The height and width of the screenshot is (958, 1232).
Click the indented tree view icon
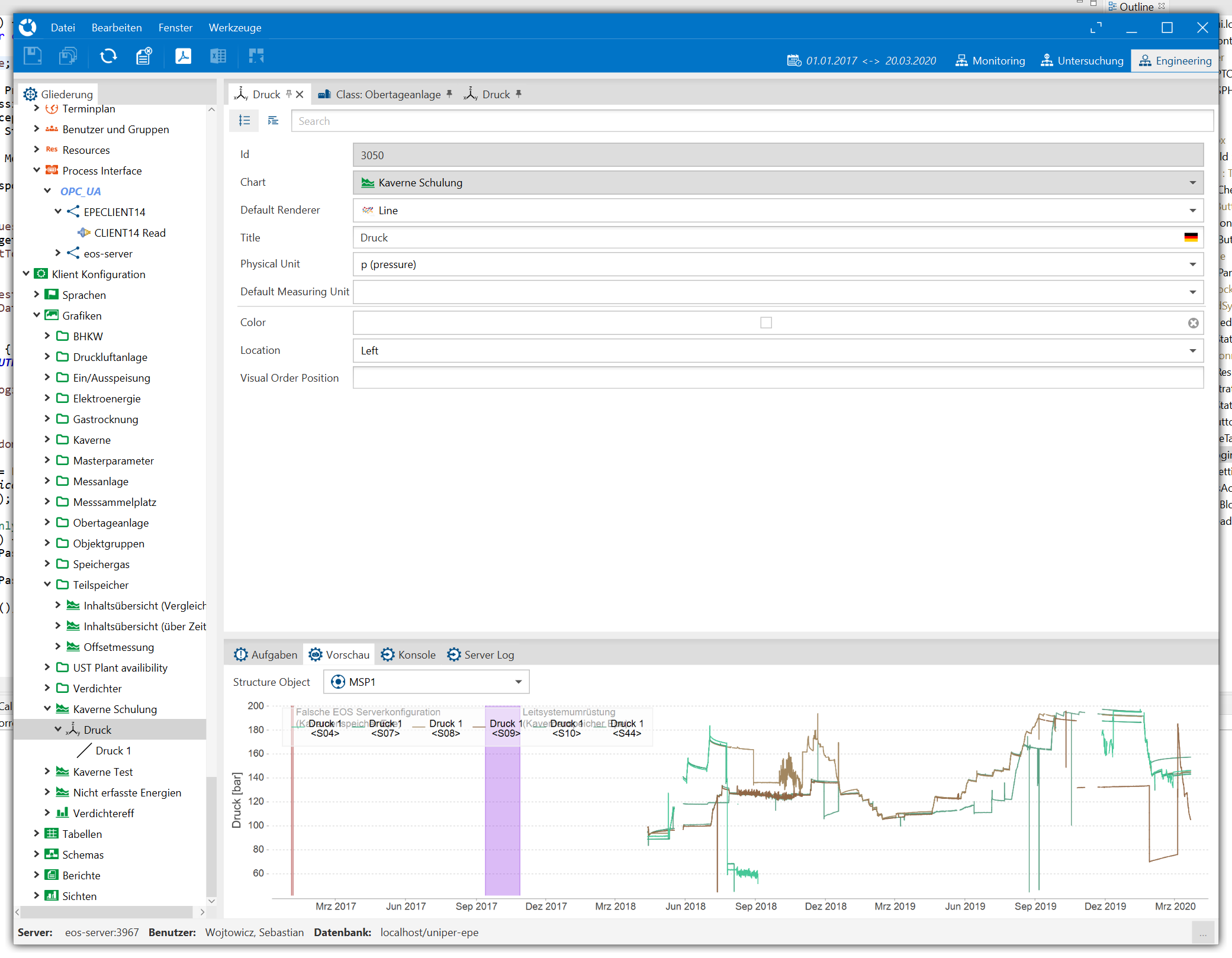(273, 121)
